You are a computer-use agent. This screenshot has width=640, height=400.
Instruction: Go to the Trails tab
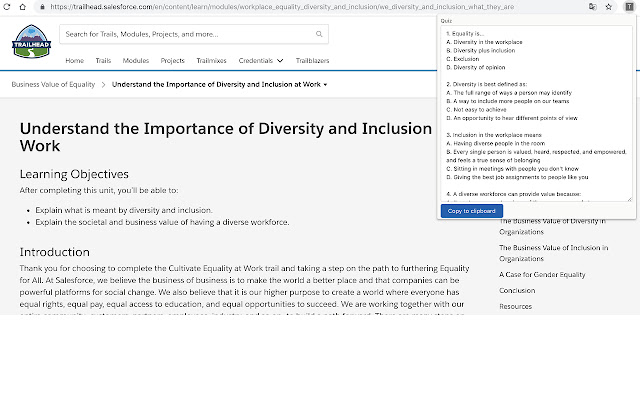pos(103,61)
